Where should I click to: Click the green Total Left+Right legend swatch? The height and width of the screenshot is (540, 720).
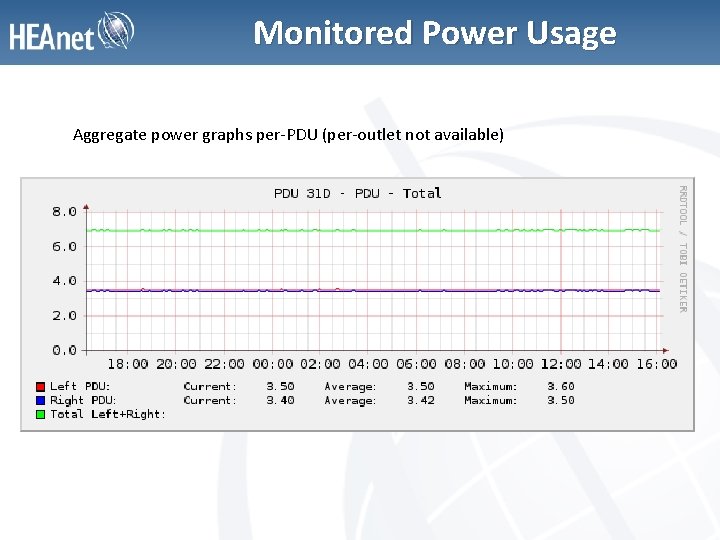click(40, 414)
